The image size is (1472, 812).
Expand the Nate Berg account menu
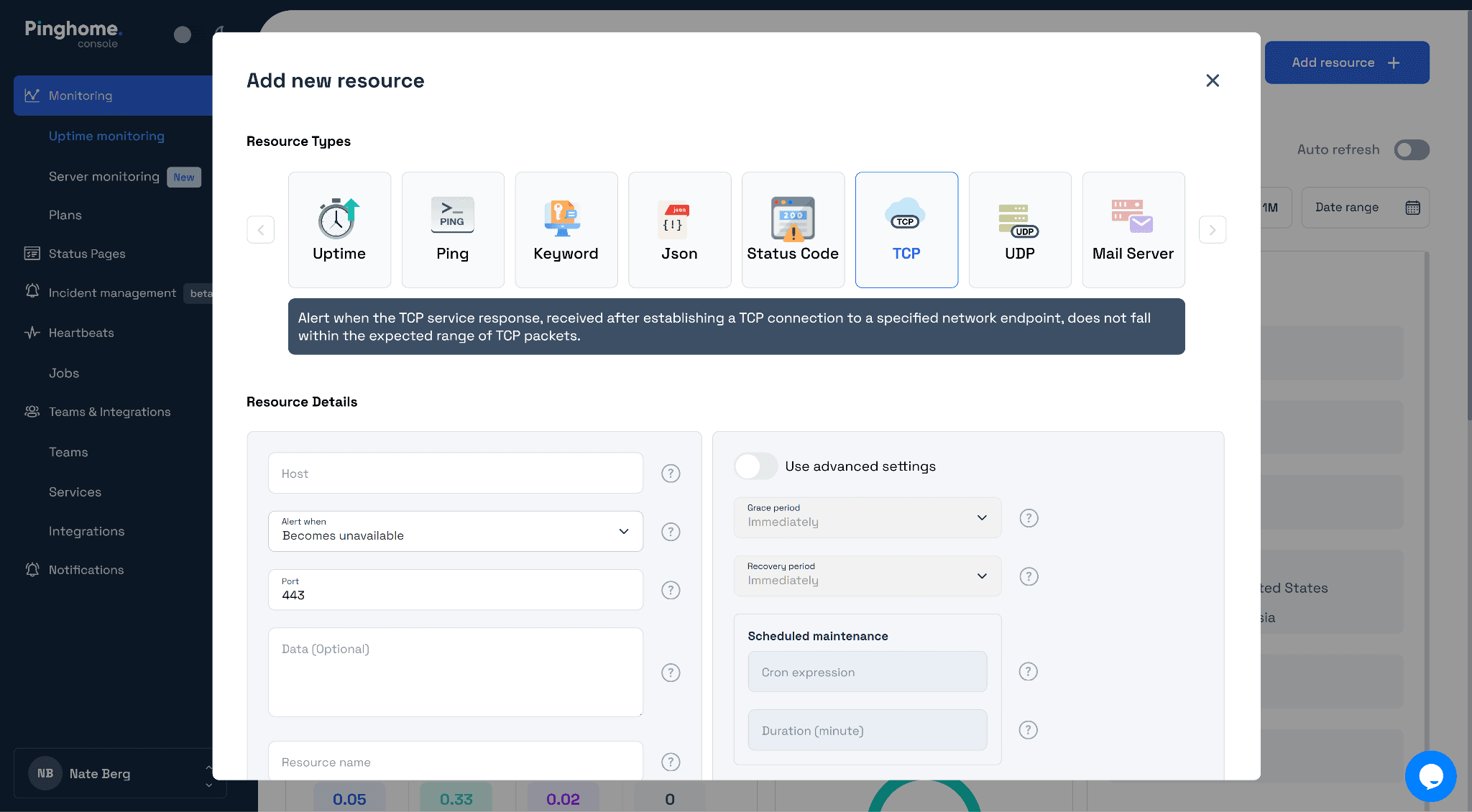point(120,773)
